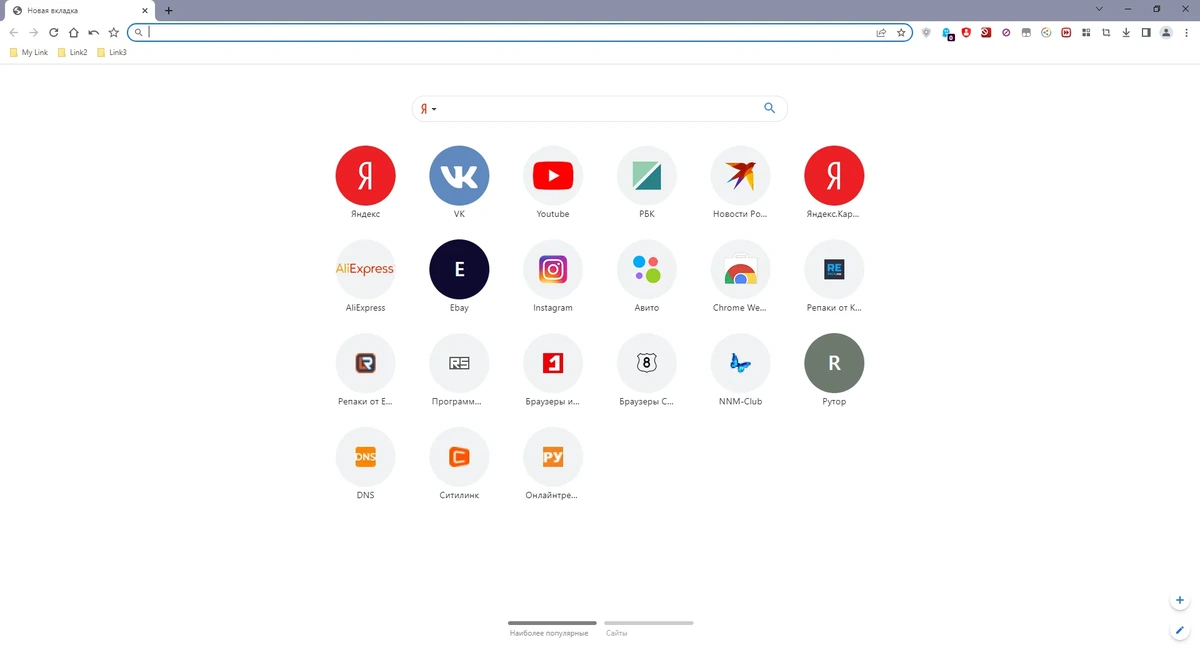This screenshot has width=1200, height=650.
Task: Open the Новости Ро... speed dial tile
Action: coord(740,176)
